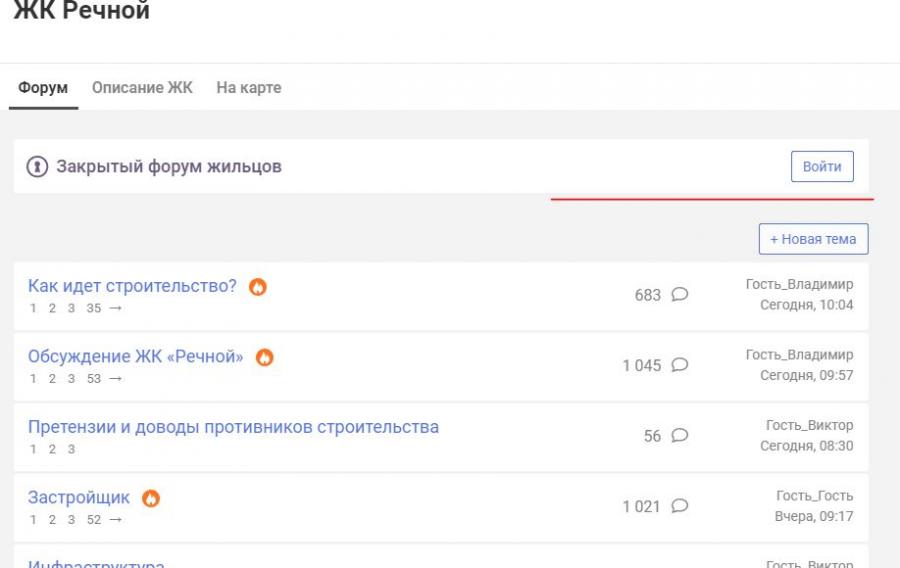The height and width of the screenshot is (568, 900).
Task: Open topic Претензии и доводы противников строительства
Action: [x=233, y=427]
